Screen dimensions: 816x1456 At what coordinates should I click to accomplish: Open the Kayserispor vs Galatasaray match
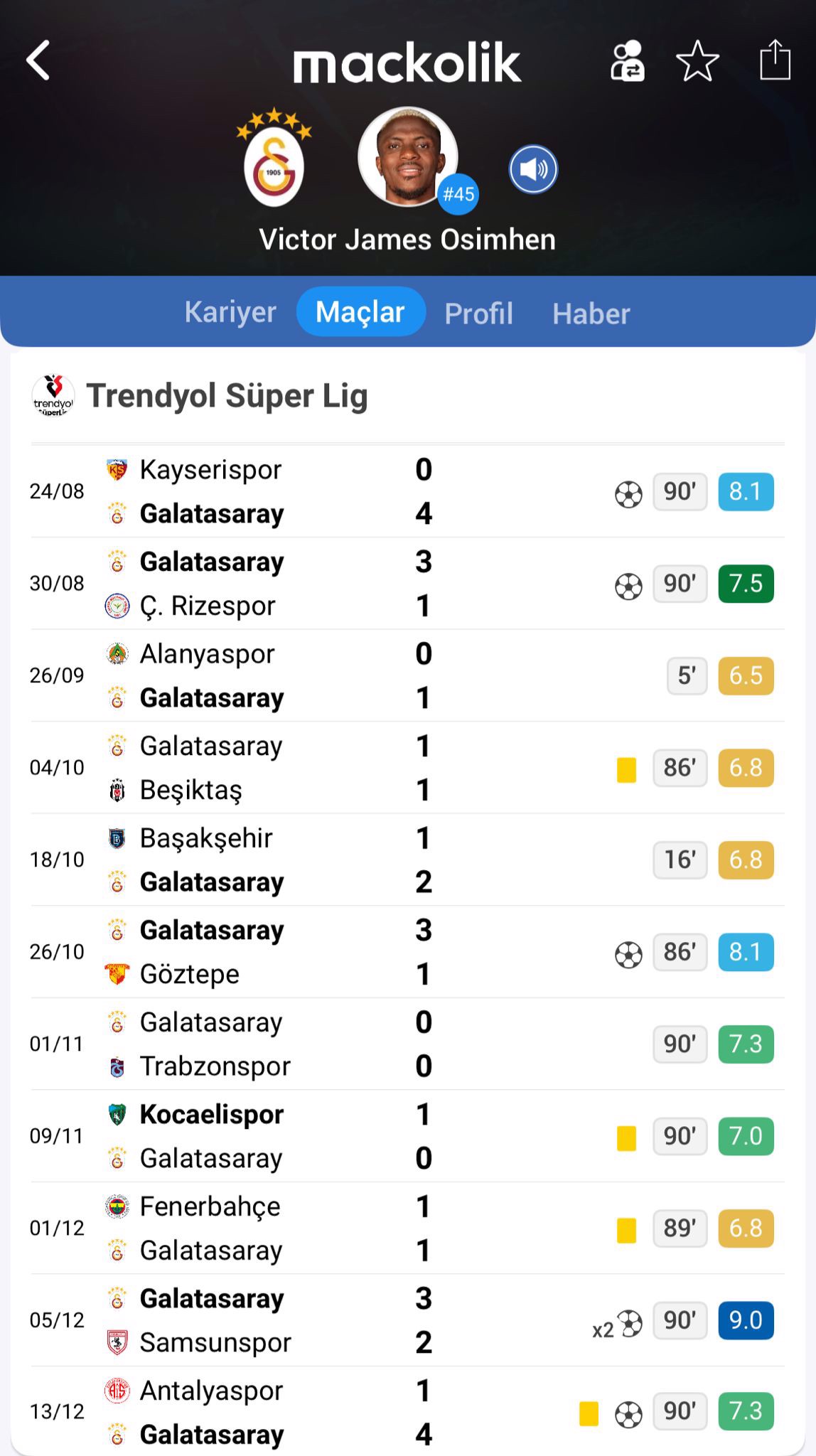(284, 491)
